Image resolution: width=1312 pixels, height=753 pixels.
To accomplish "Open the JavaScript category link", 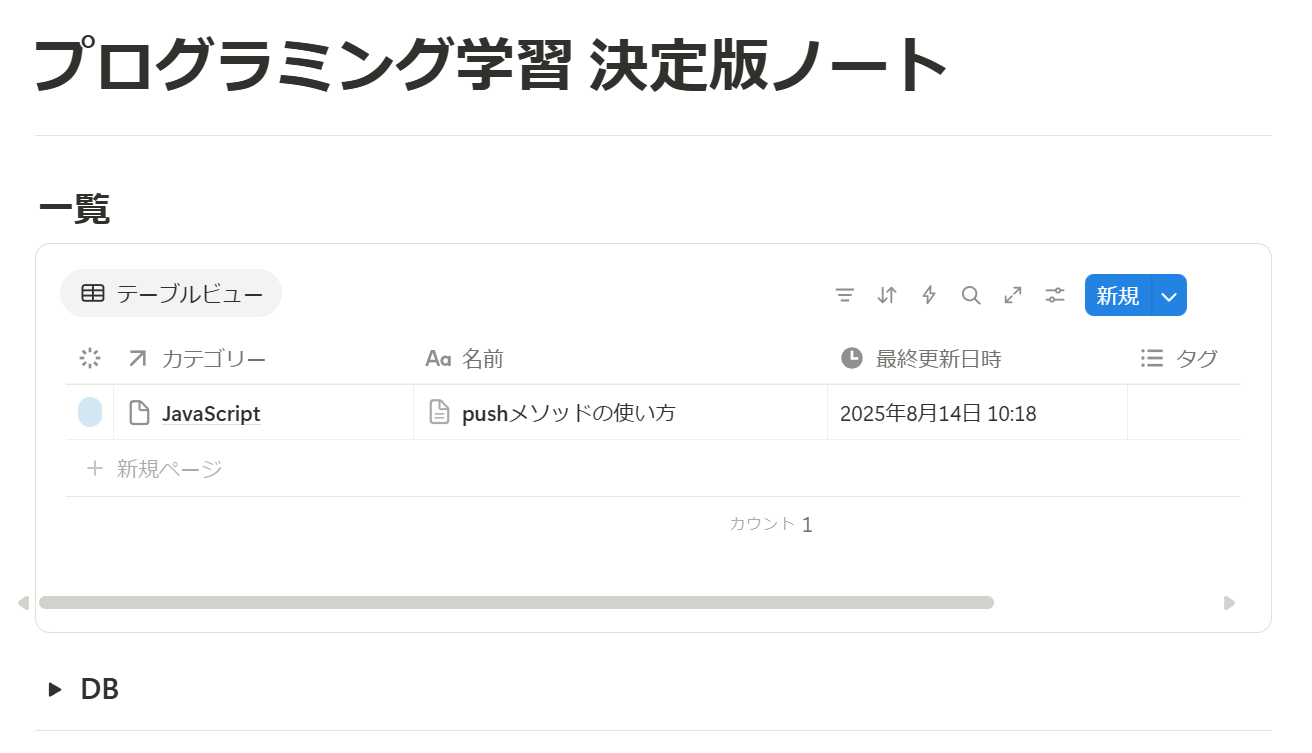I will click(211, 413).
